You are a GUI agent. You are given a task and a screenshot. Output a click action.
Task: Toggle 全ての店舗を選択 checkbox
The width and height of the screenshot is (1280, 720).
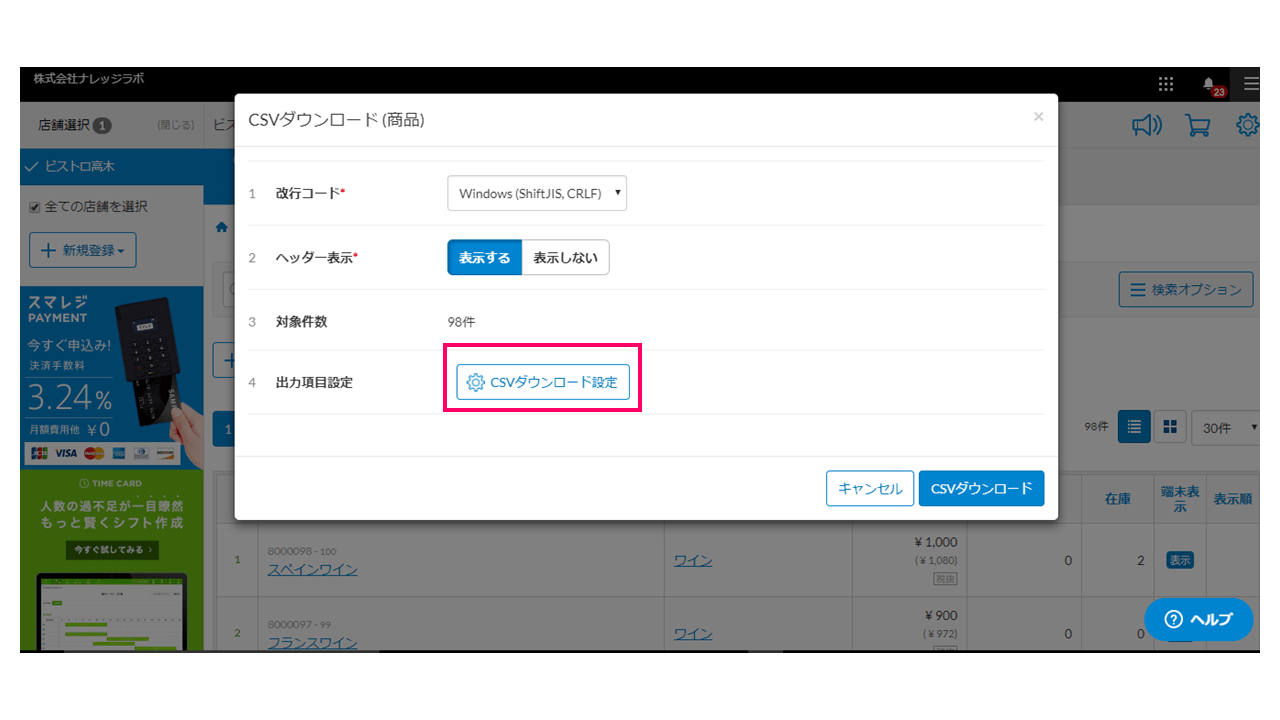click(x=35, y=207)
